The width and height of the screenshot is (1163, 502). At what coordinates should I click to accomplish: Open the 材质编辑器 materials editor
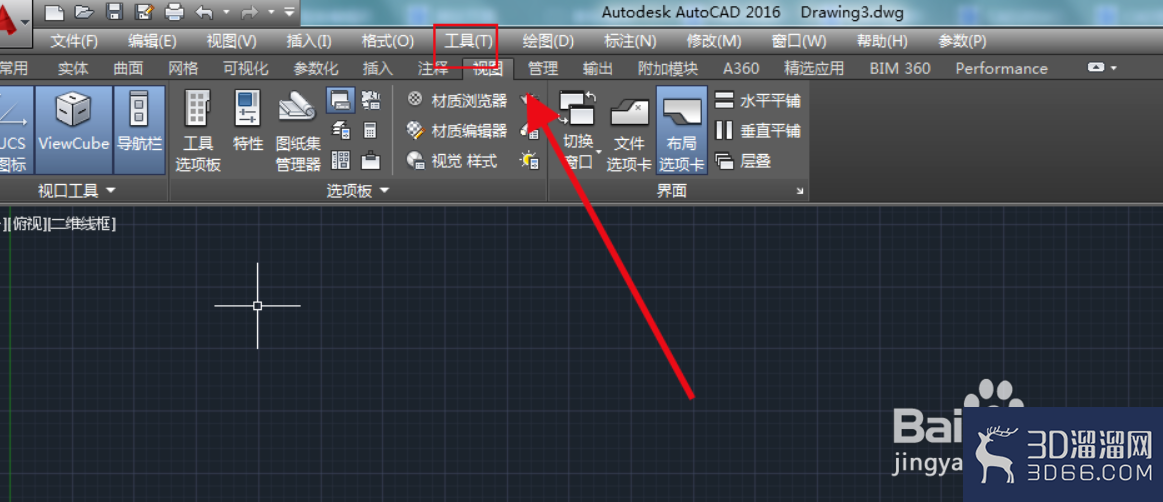click(x=457, y=131)
